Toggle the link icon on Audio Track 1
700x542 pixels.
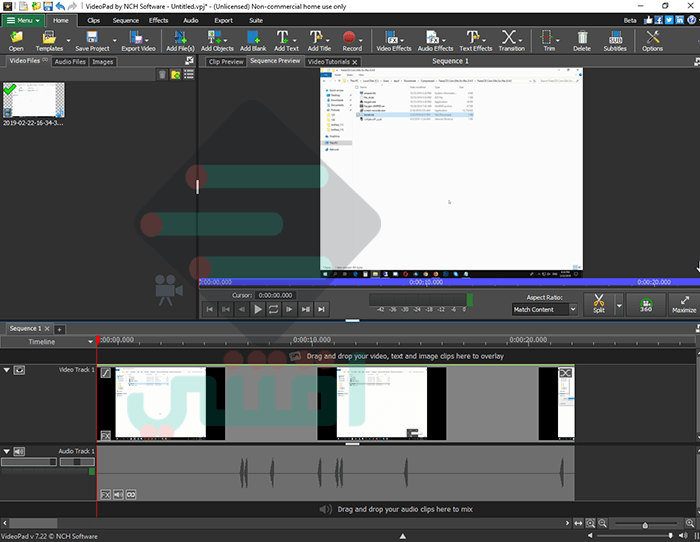(x=131, y=495)
